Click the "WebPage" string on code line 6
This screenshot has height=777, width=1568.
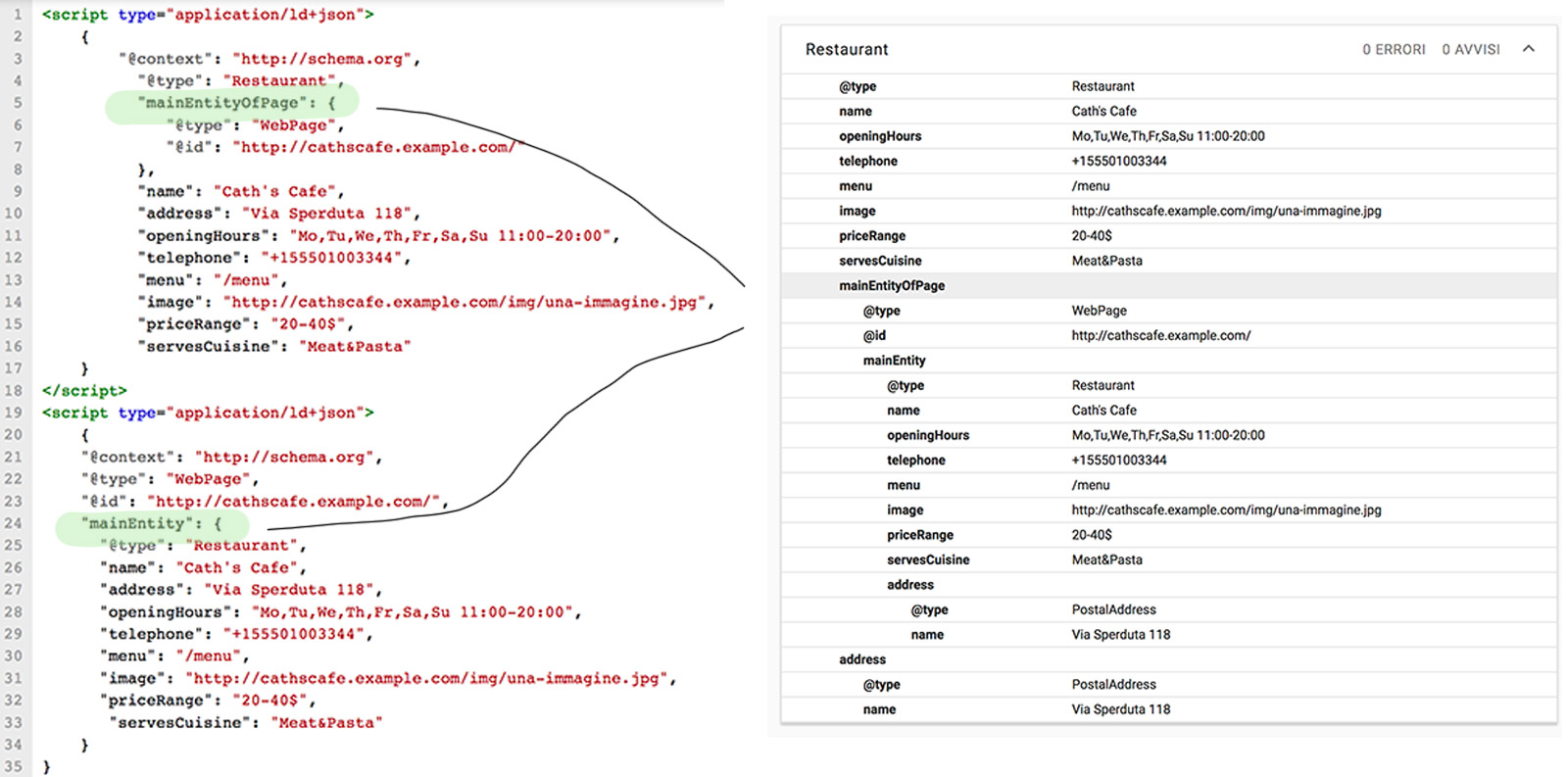(x=294, y=125)
